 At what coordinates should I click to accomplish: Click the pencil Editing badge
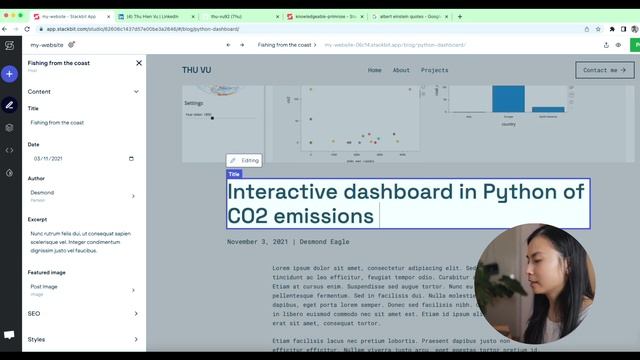point(244,160)
